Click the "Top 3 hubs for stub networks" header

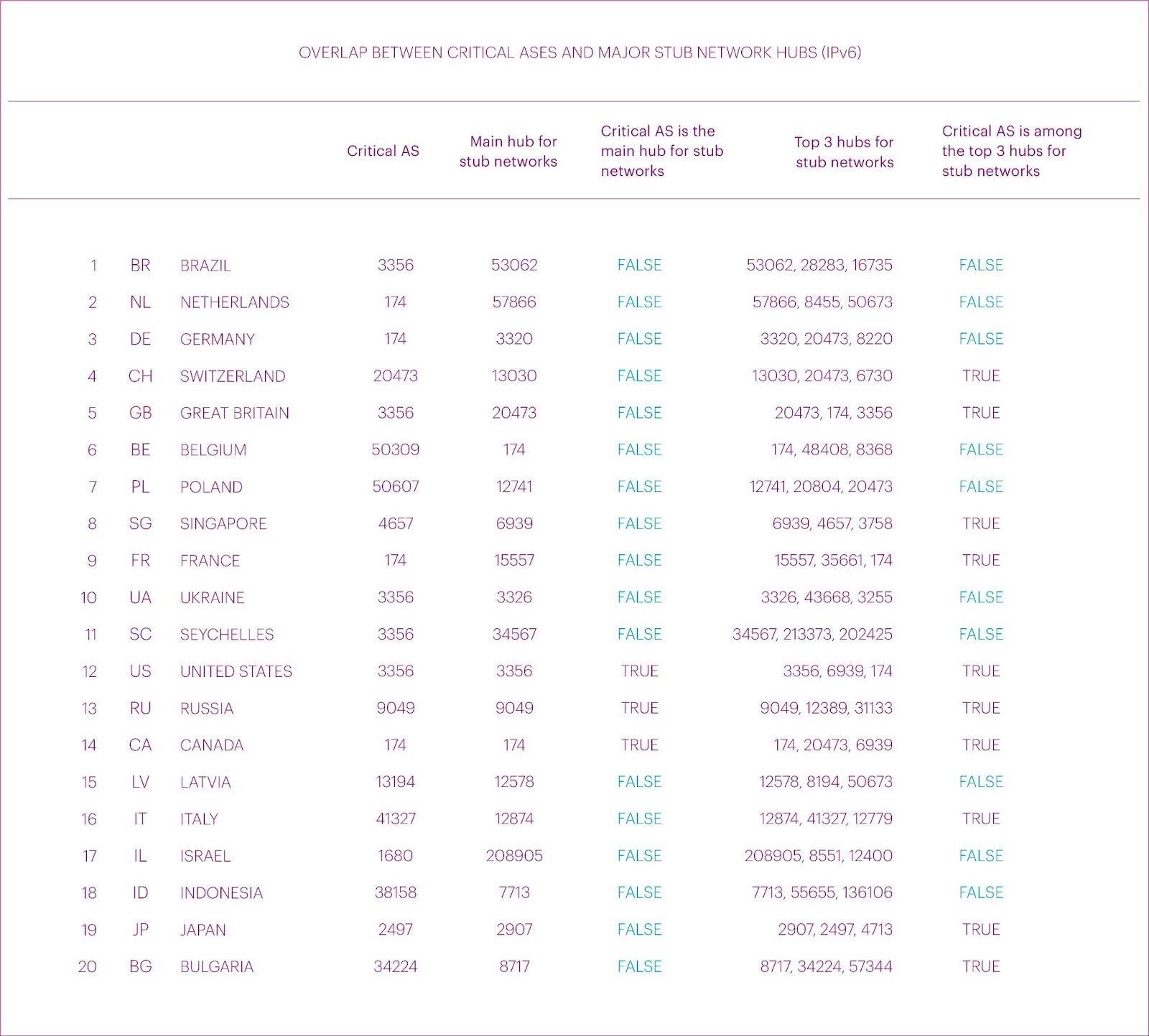[x=844, y=152]
